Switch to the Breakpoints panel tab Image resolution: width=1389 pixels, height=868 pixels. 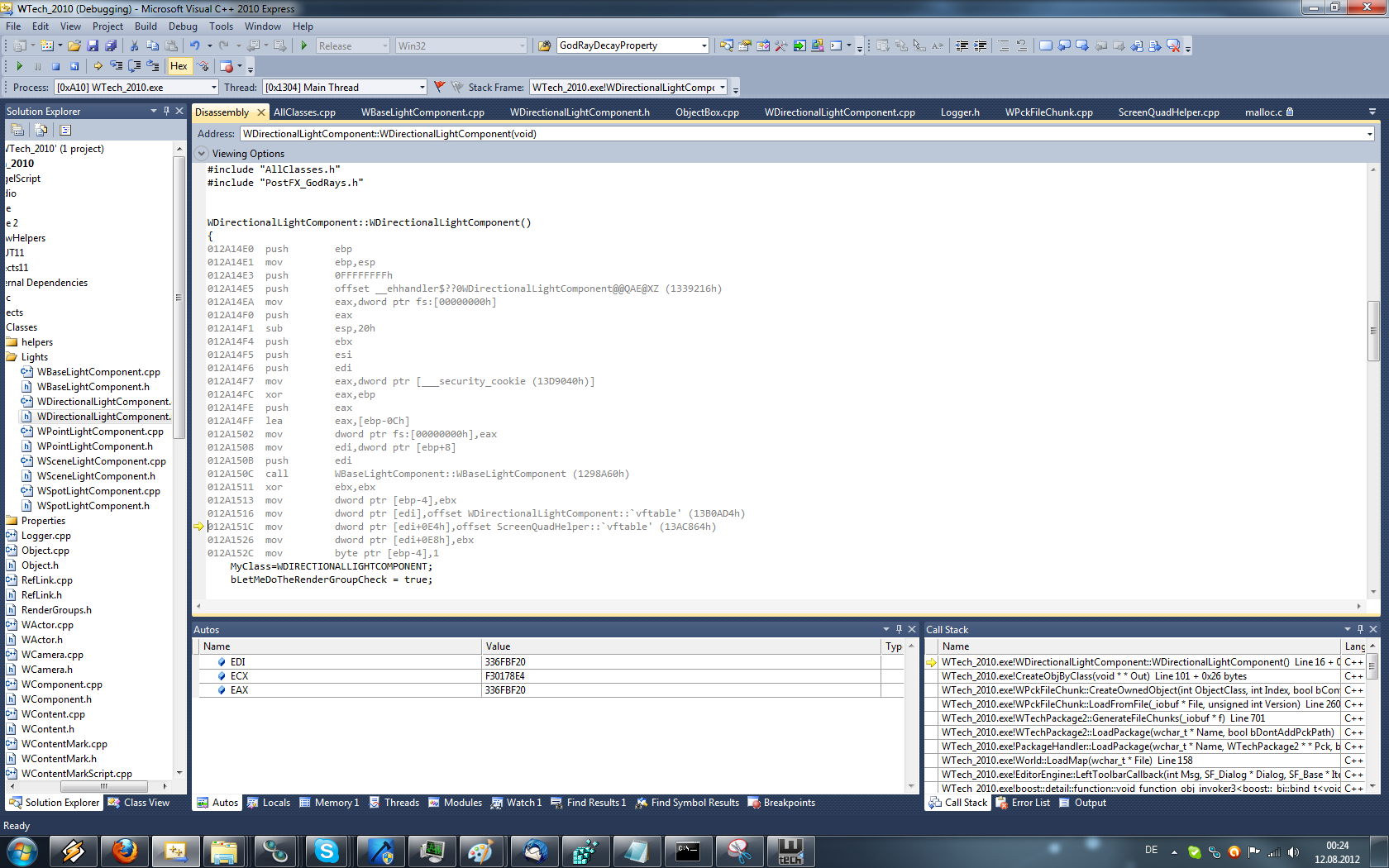coord(789,803)
